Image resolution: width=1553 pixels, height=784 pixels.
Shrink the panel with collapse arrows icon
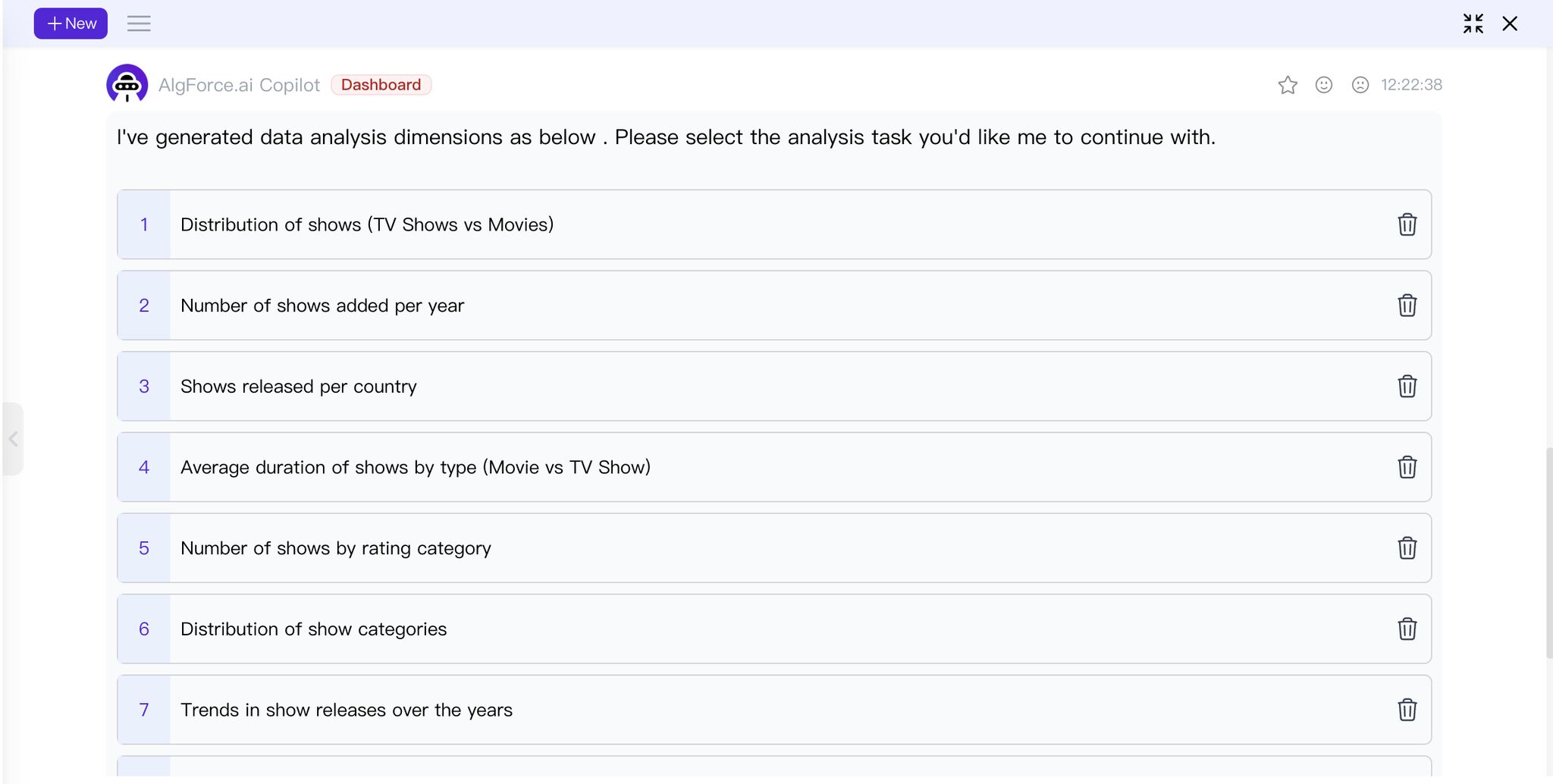(1473, 24)
